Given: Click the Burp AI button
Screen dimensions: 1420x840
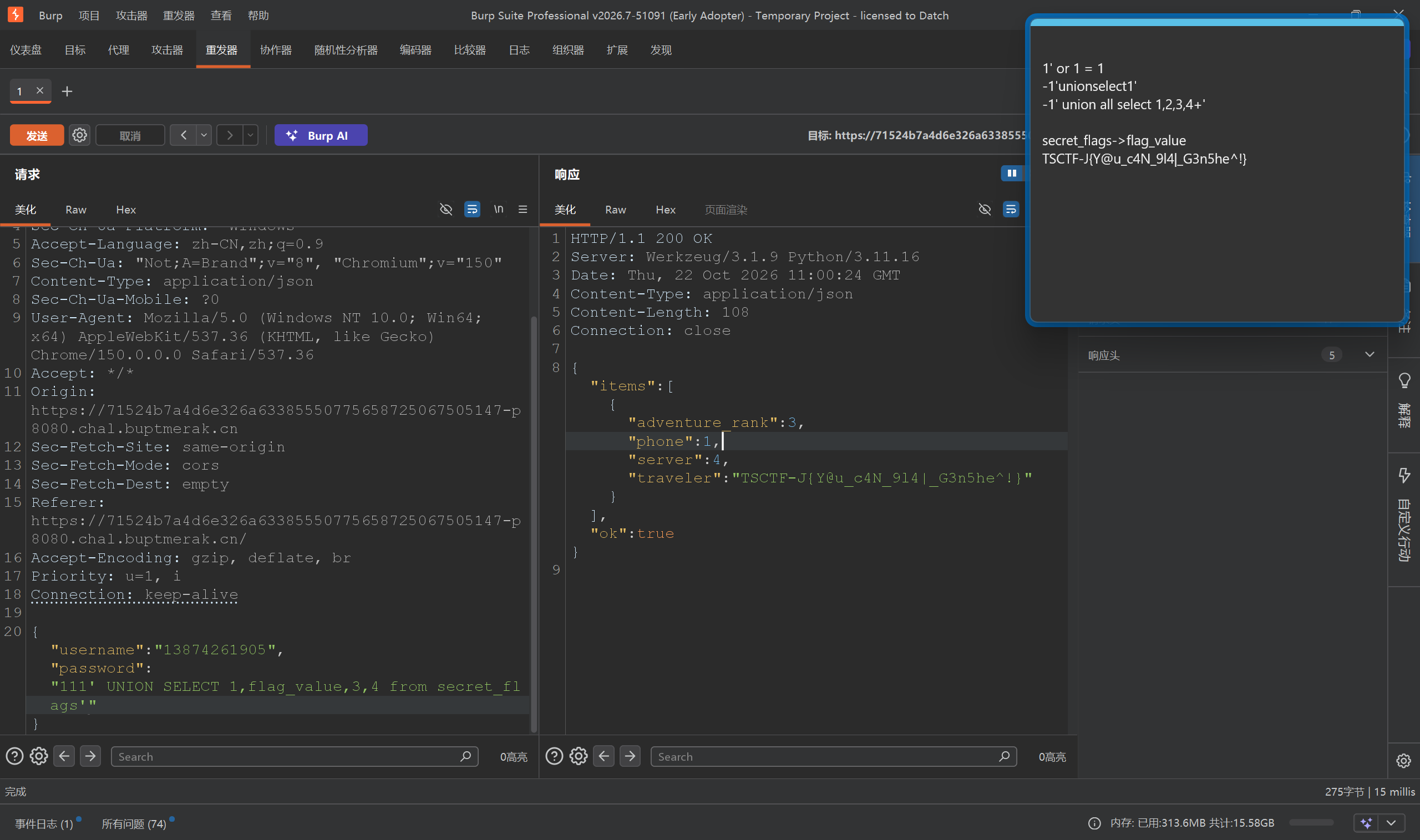Looking at the screenshot, I should 321,136.
